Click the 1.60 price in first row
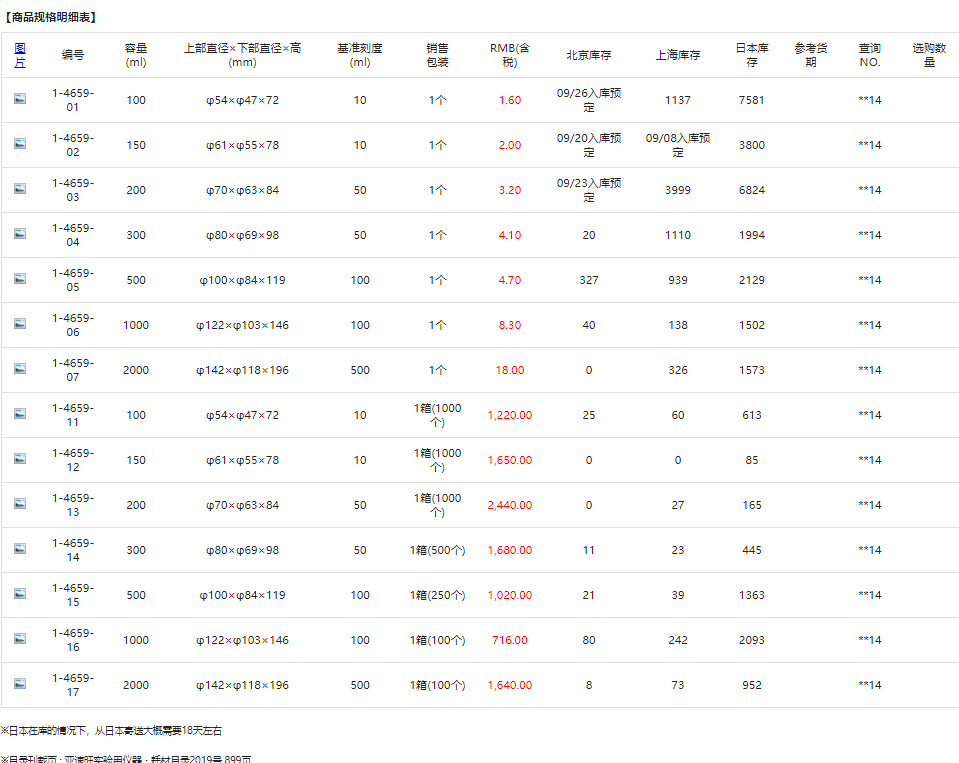959x763 pixels. click(x=509, y=100)
